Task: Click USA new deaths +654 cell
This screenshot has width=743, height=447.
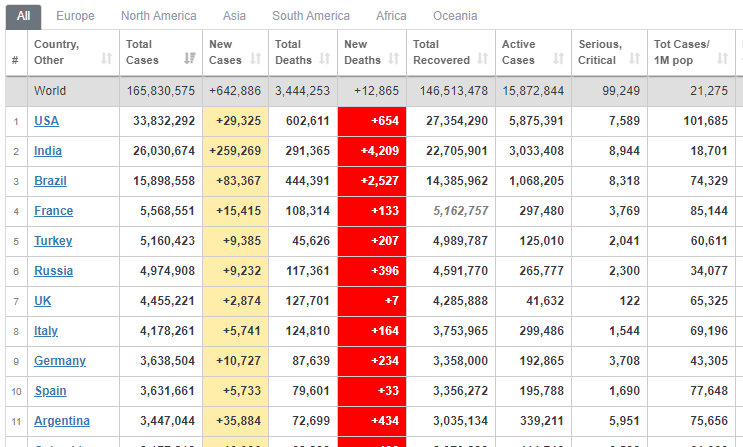Action: point(372,121)
